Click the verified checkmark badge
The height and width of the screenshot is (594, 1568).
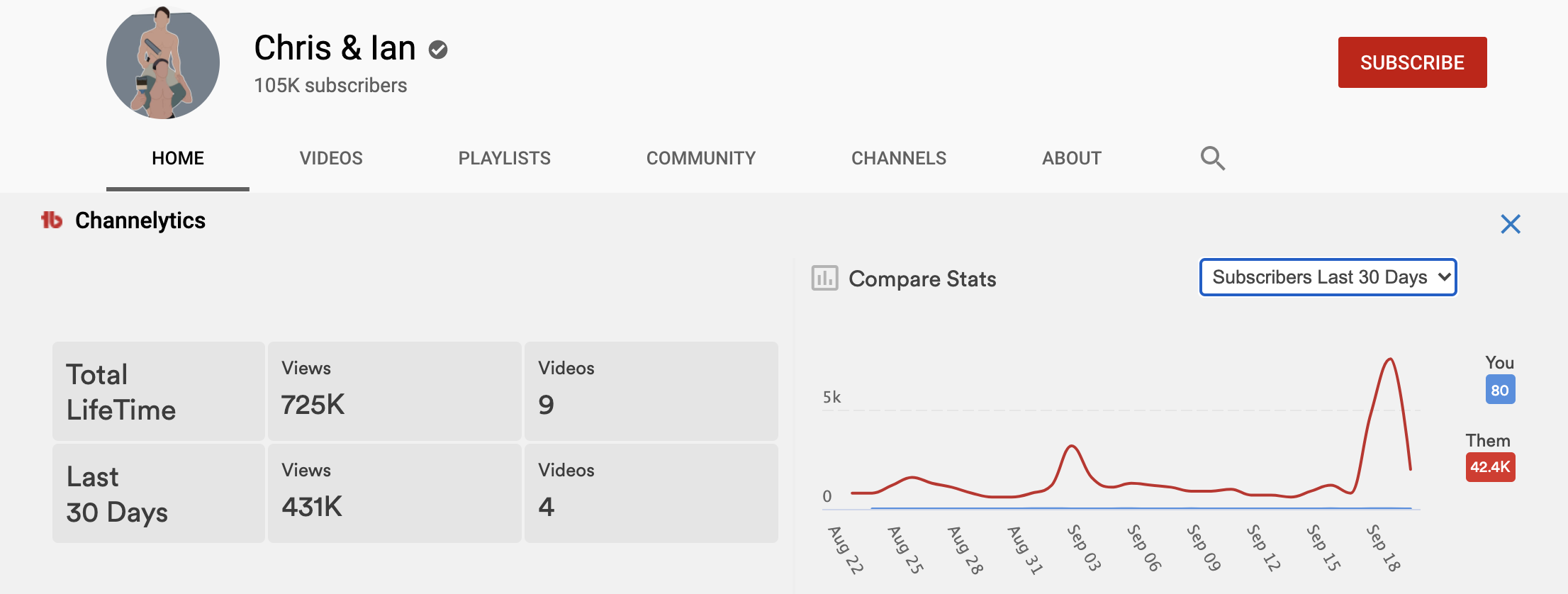[x=438, y=50]
